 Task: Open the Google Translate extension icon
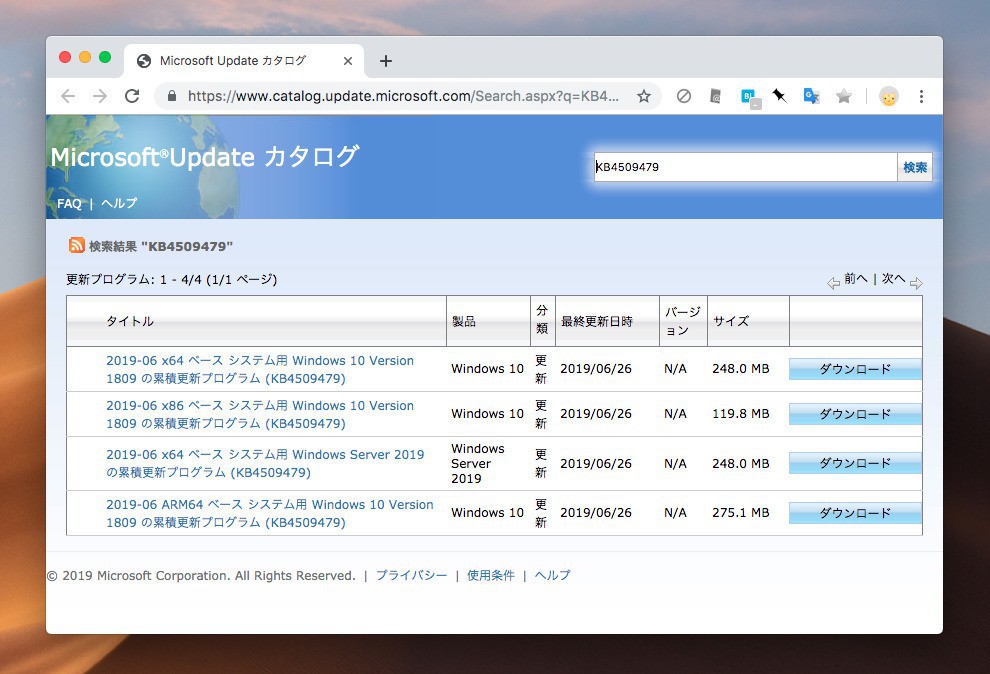click(811, 96)
